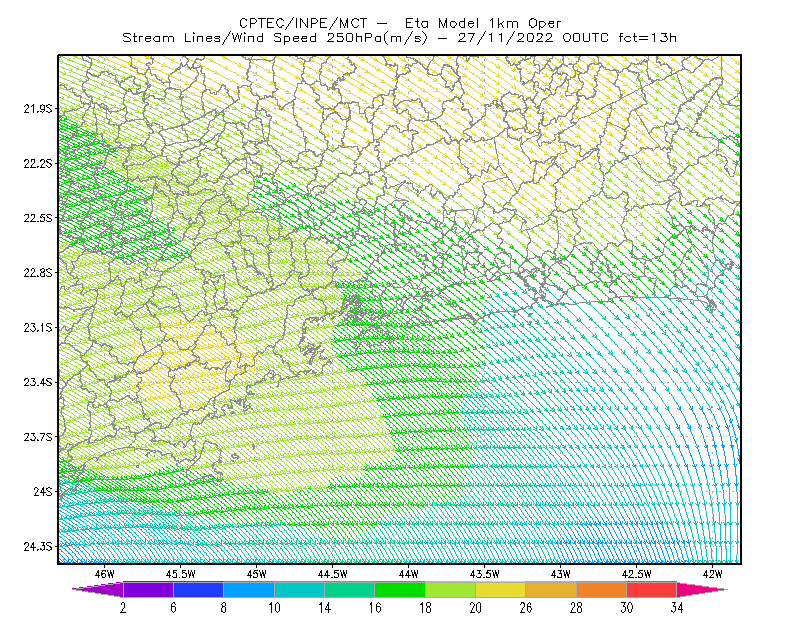This screenshot has height=618, width=800.
Task: Click the 22.2S latitude label
Action: click(x=37, y=163)
